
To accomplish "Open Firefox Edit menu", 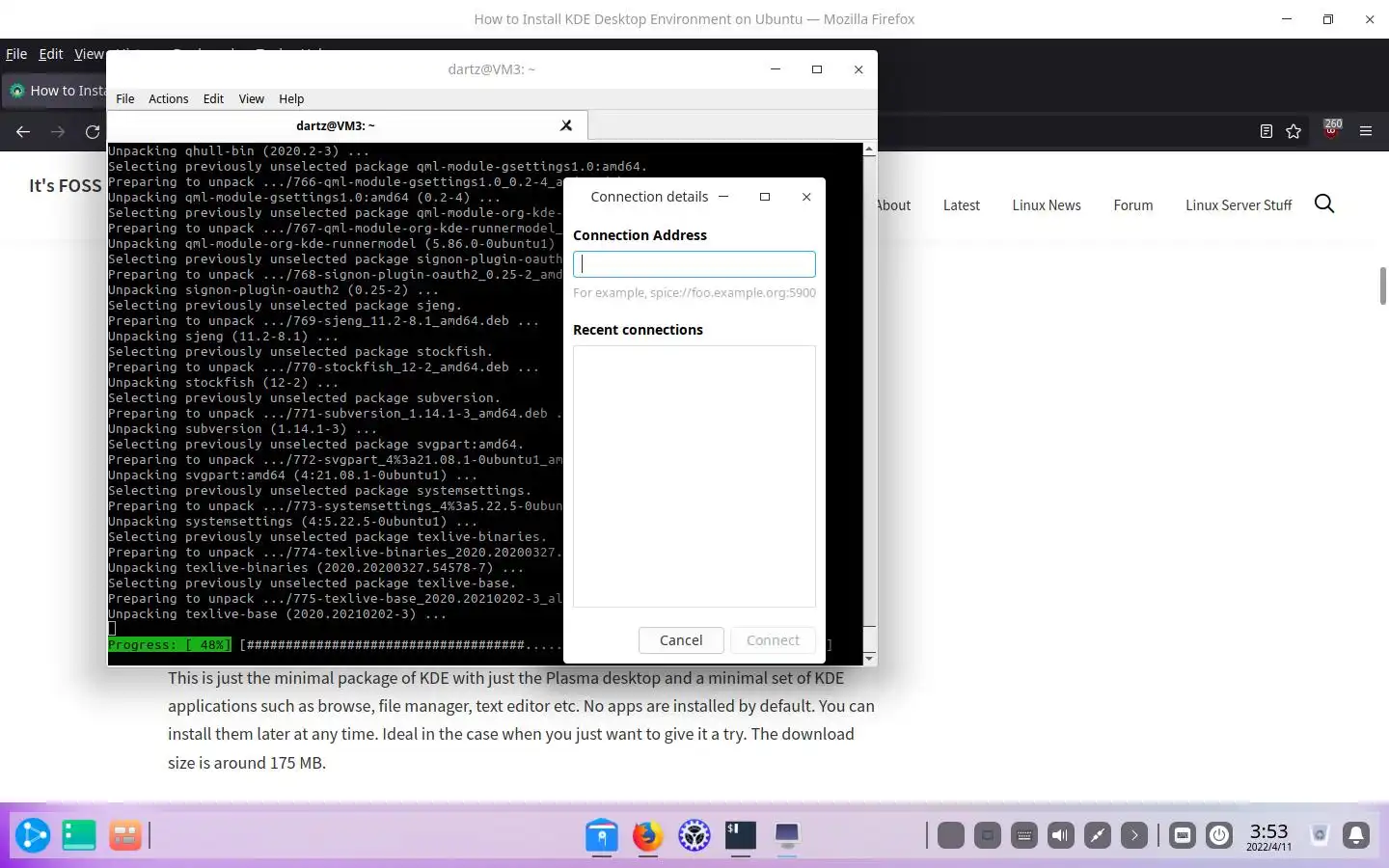I will [51, 54].
